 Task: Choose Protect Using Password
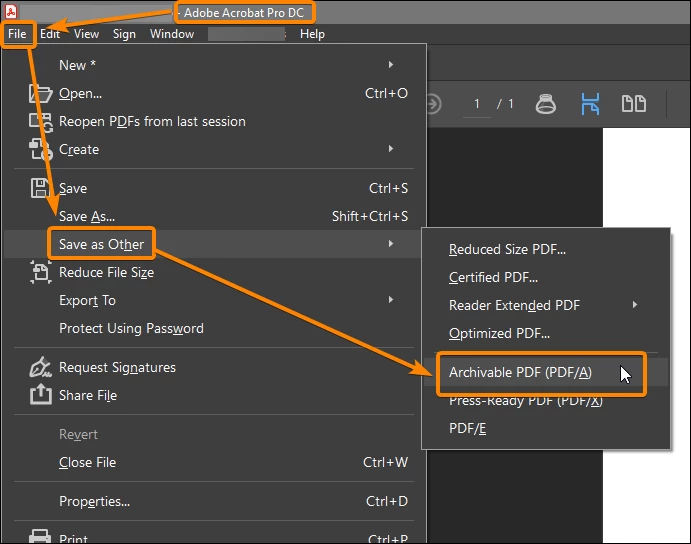(214, 328)
